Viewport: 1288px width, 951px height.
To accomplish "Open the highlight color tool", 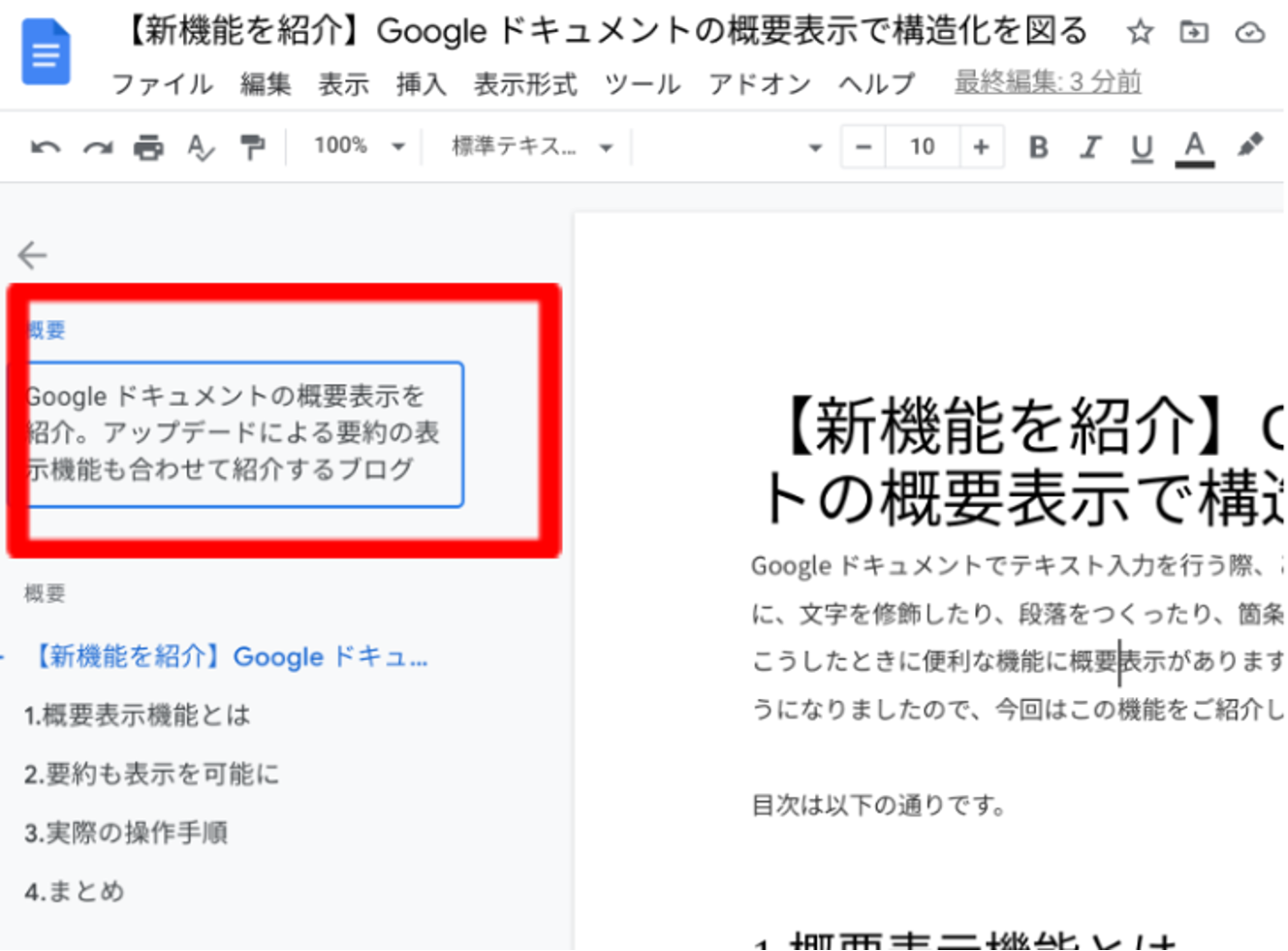I will (1250, 146).
